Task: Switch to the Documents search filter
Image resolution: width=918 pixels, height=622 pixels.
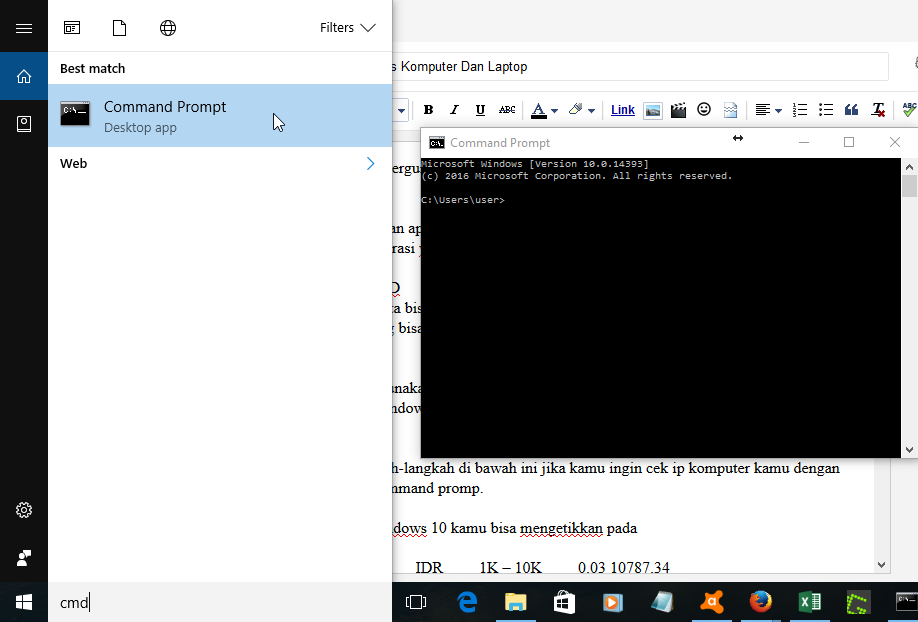Action: coord(119,27)
